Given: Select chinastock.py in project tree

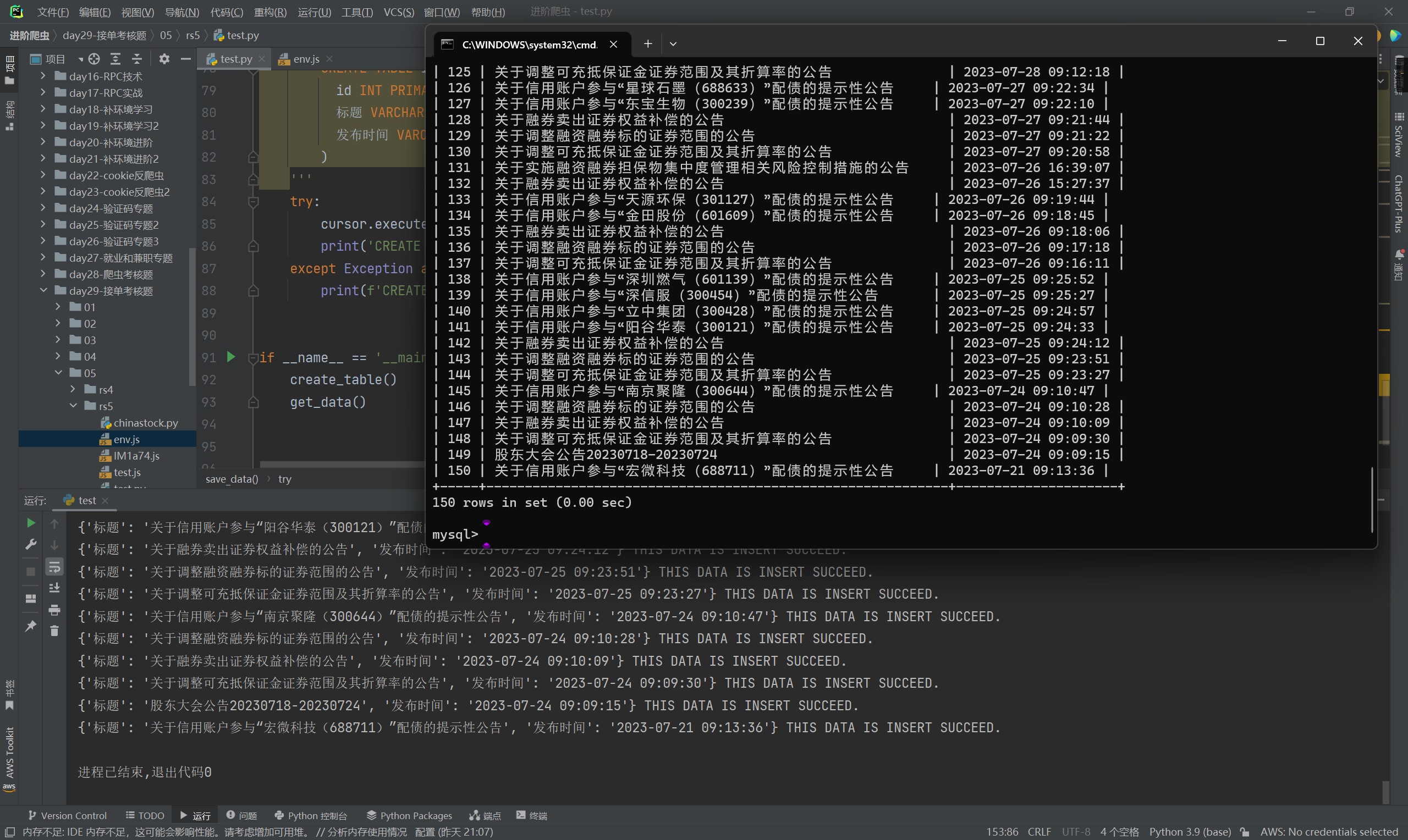Looking at the screenshot, I should tap(146, 423).
